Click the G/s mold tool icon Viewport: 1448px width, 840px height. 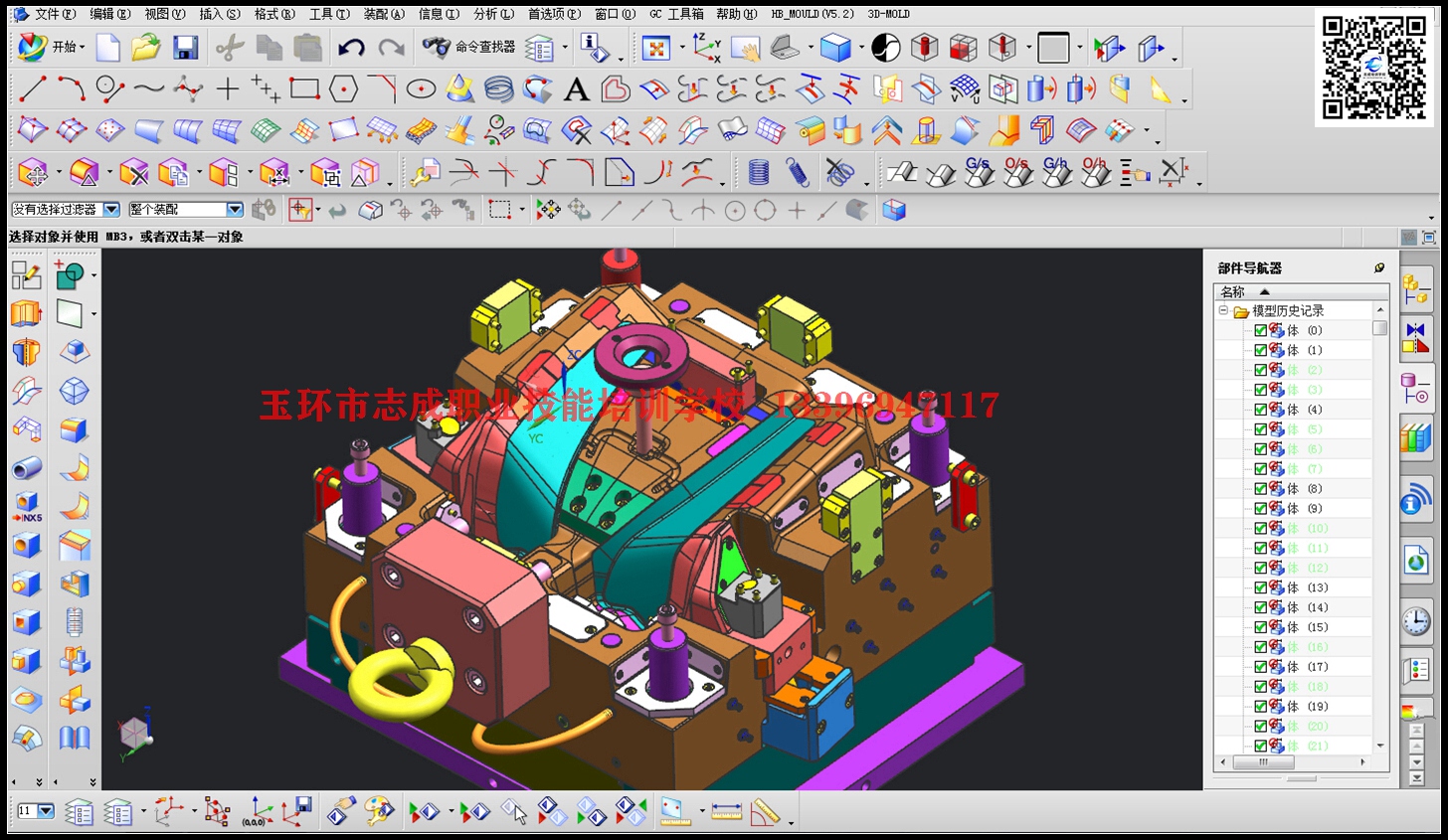pyautogui.click(x=980, y=171)
